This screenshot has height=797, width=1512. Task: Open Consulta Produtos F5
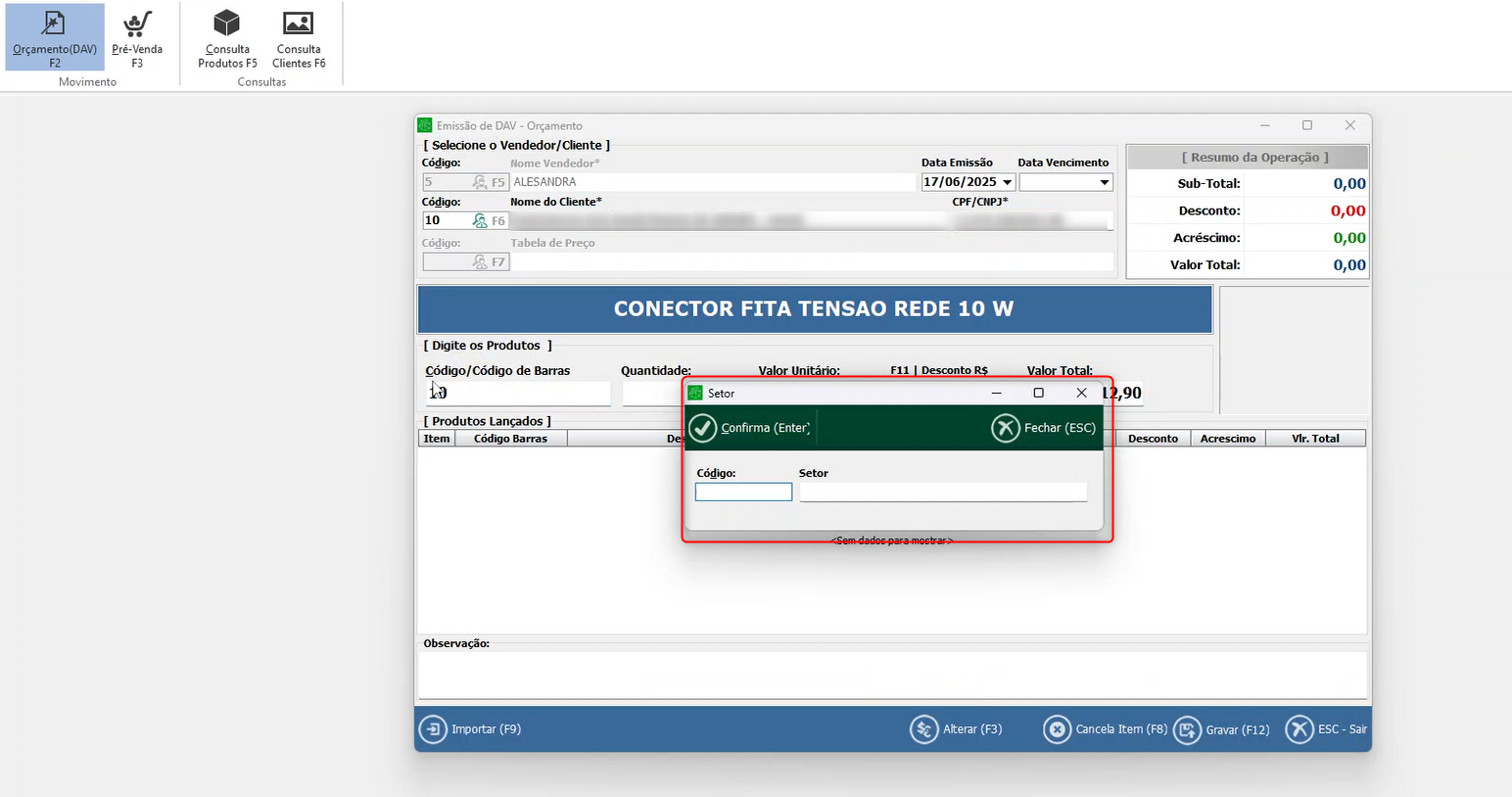pos(227,38)
